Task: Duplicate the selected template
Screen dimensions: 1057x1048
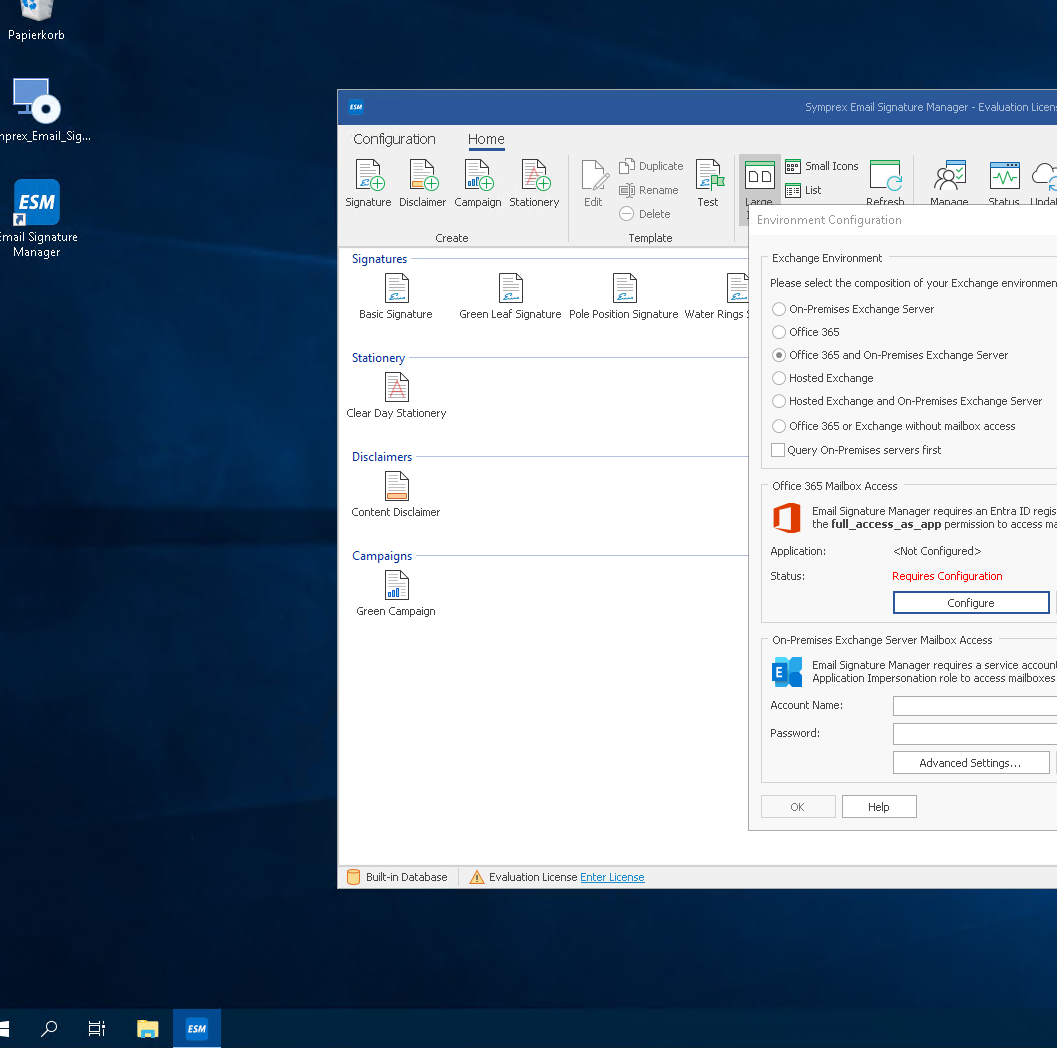Action: pos(651,166)
